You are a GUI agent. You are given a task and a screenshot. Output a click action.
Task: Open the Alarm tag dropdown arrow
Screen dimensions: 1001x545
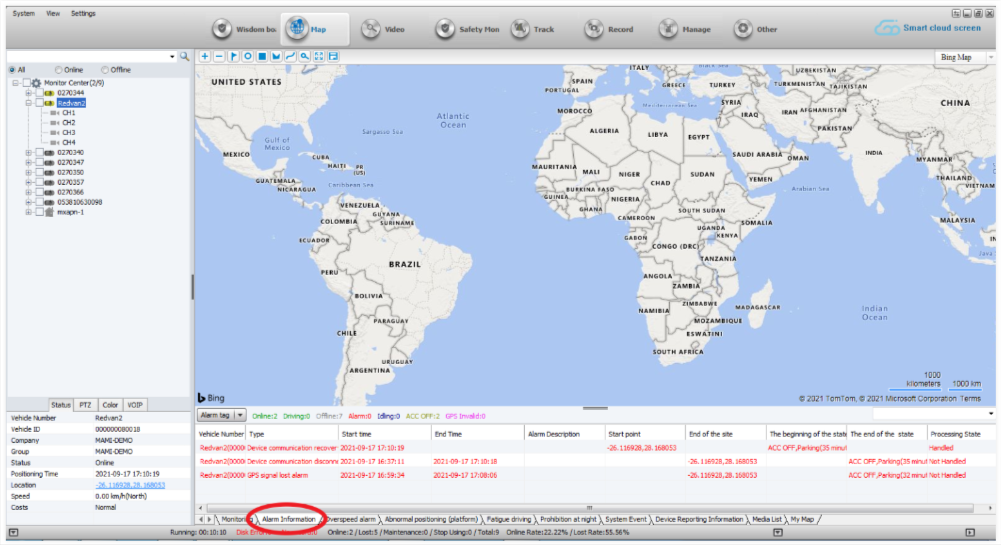coord(239,414)
